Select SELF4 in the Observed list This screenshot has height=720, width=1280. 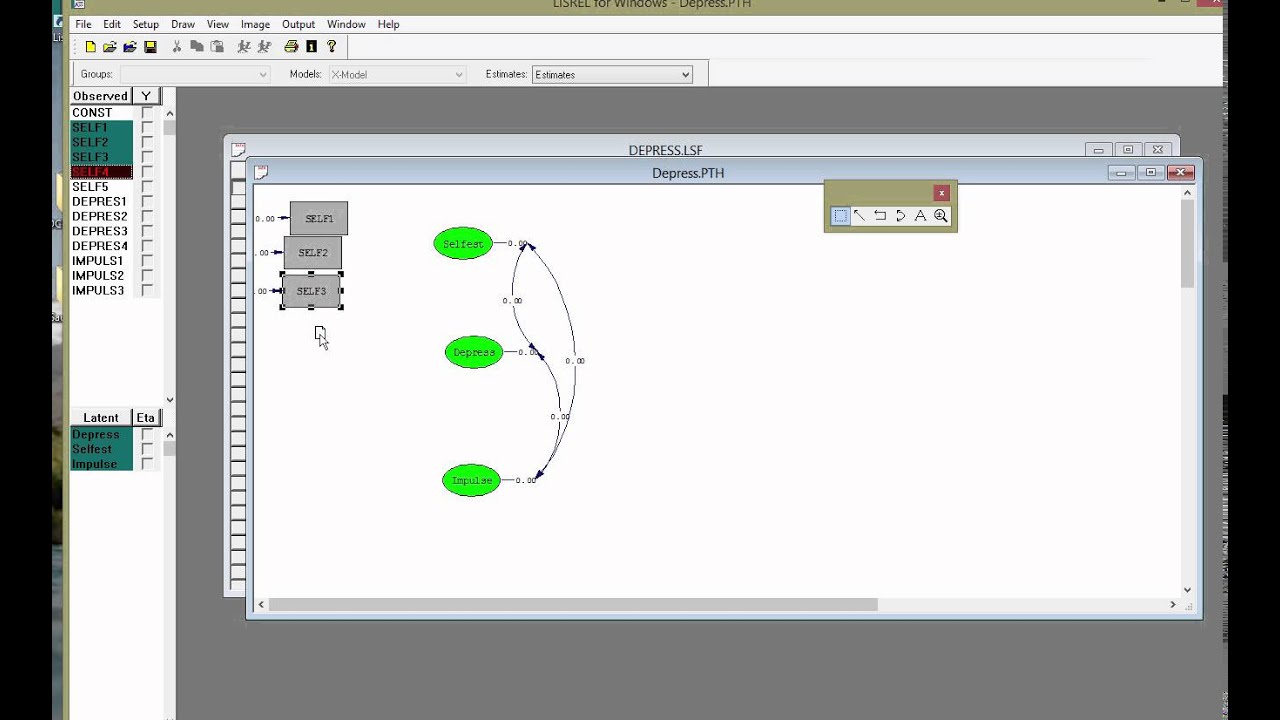click(101, 172)
